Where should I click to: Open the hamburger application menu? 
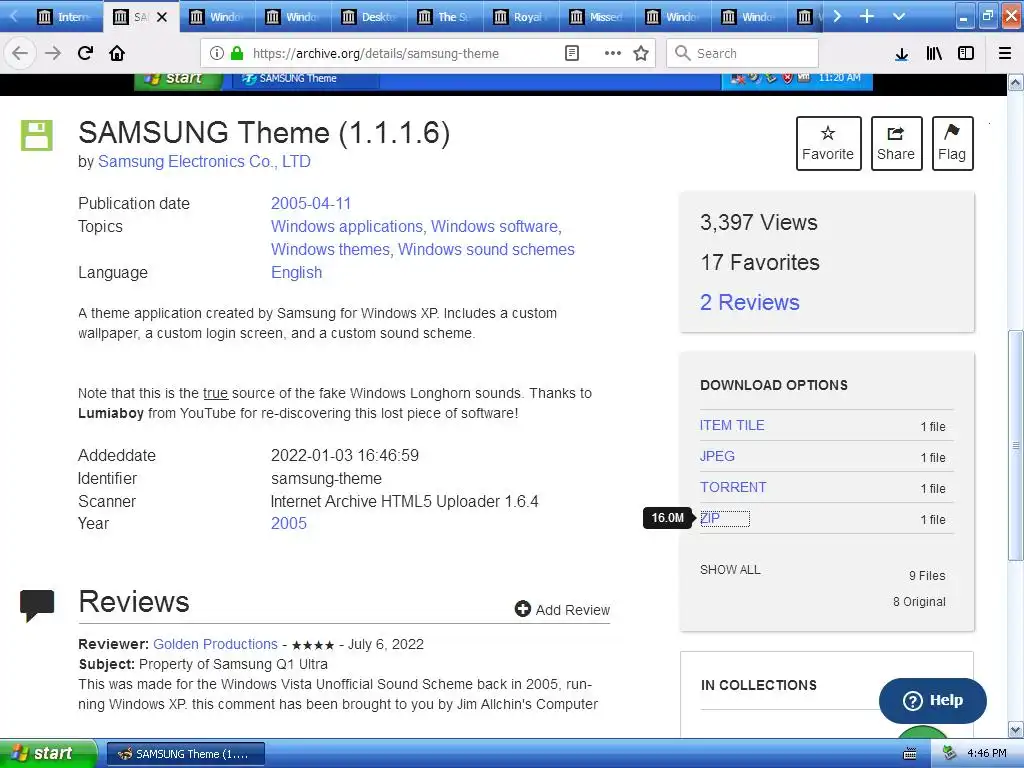click(1005, 54)
